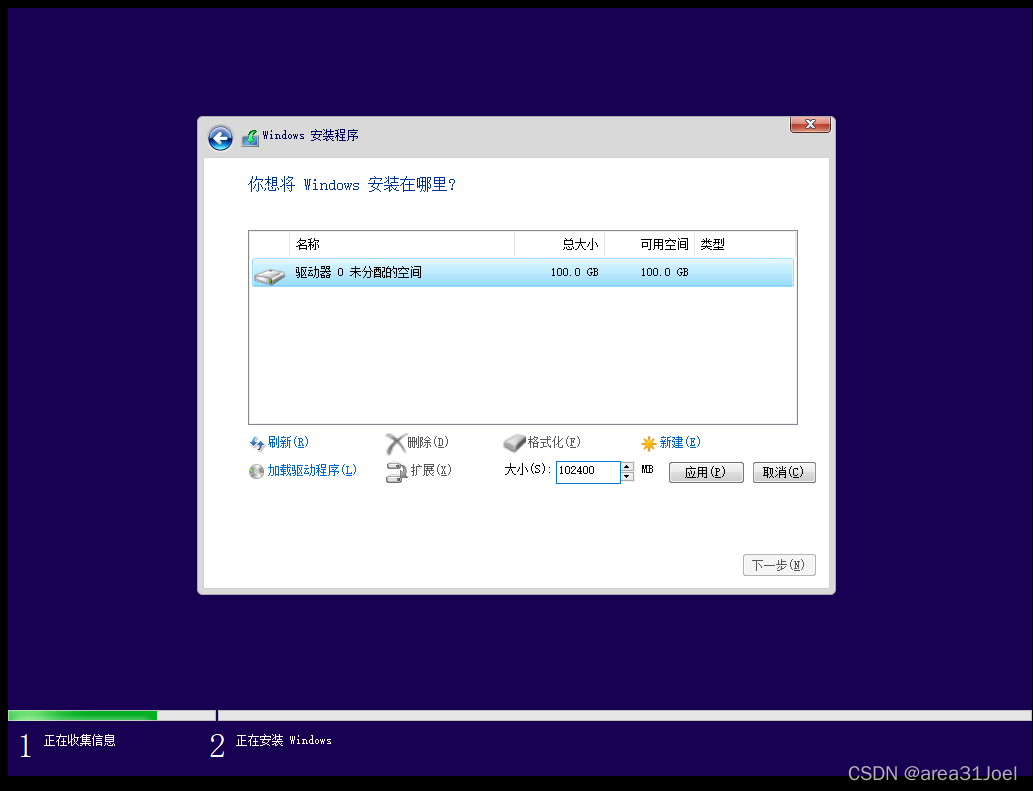
Task: Increase the size with the up spinner arrow
Action: coord(627,467)
